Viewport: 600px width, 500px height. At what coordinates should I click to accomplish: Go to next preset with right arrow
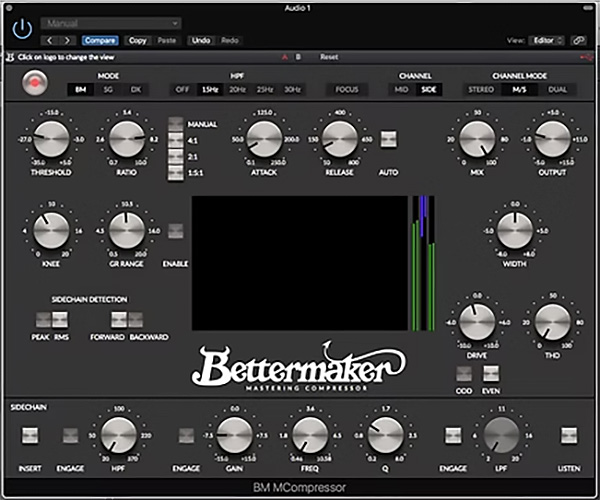click(x=67, y=41)
